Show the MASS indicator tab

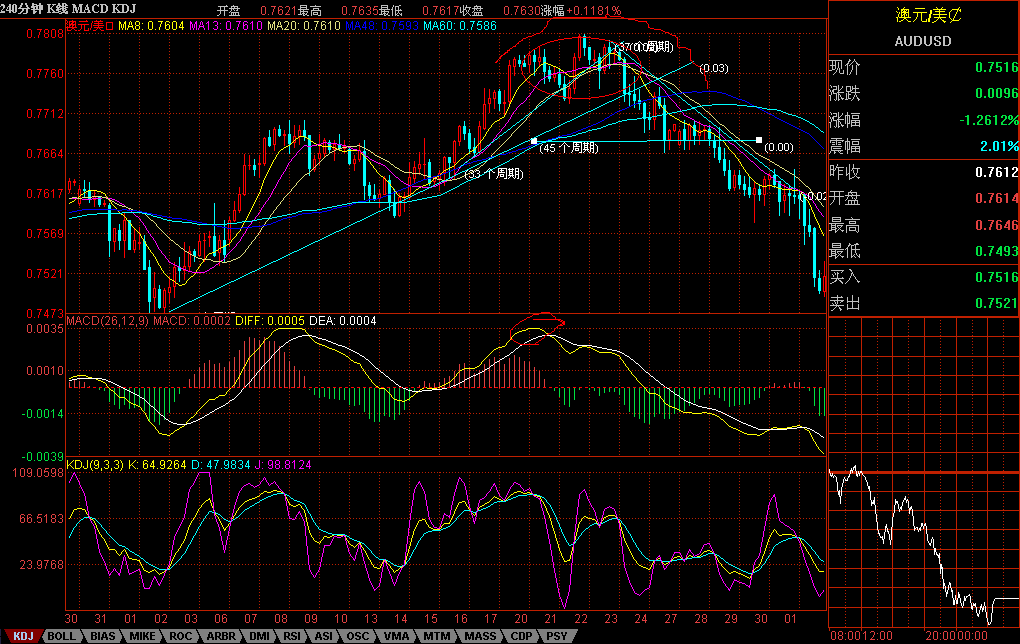click(479, 636)
